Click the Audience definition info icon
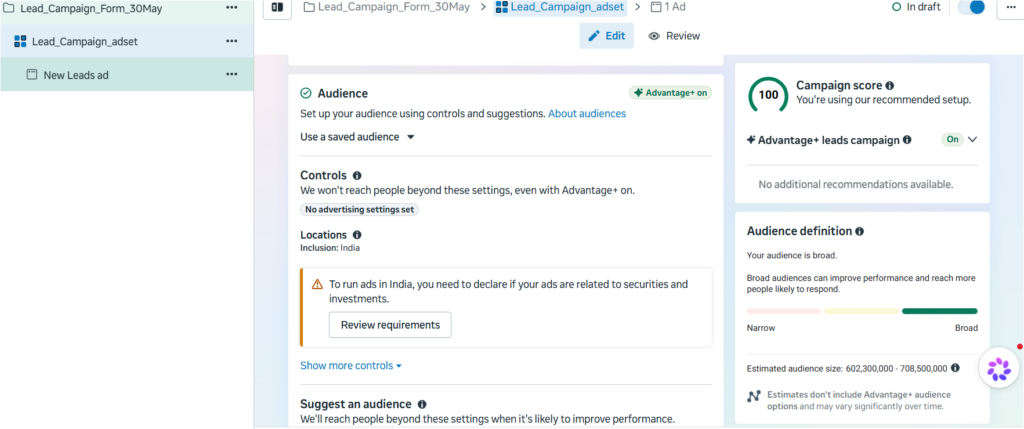This screenshot has width=1024, height=429. [859, 231]
